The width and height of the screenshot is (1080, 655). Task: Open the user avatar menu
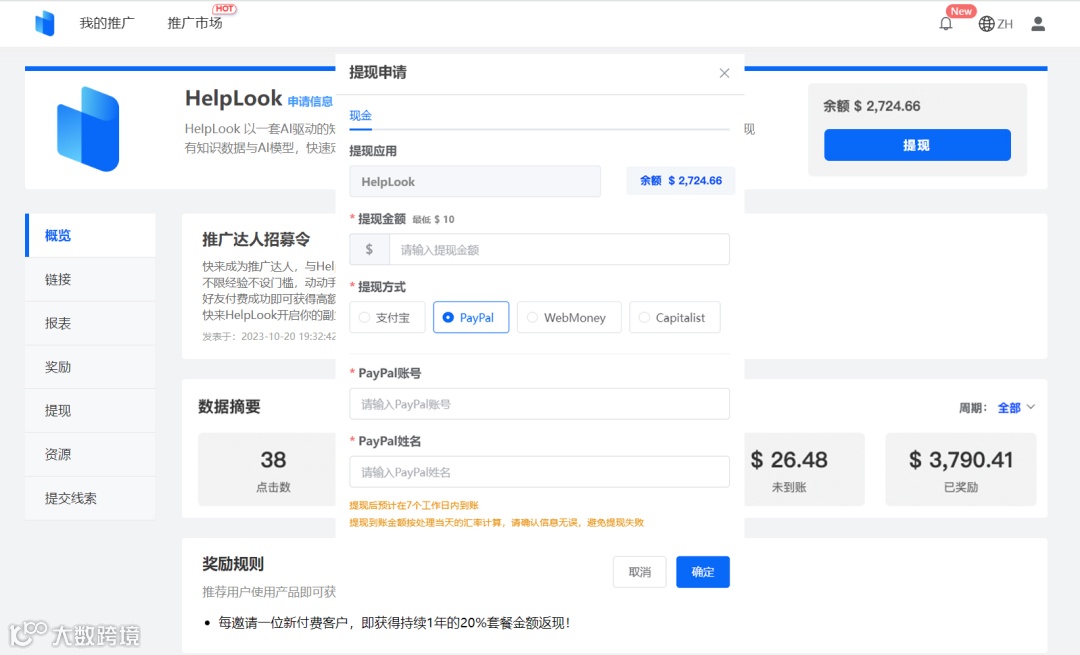point(1037,23)
